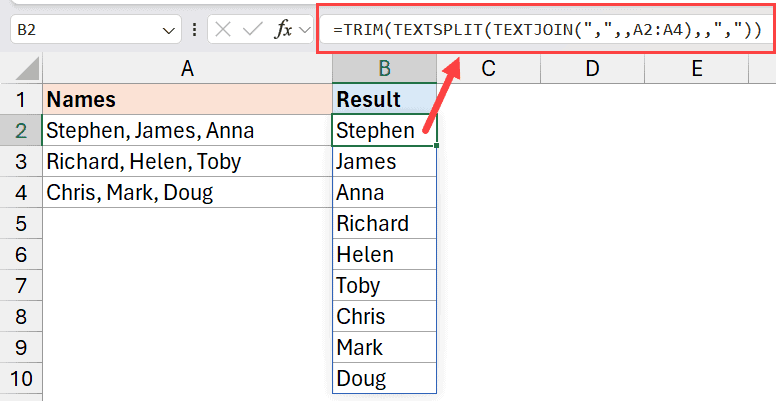Screen dimensions: 776x401
Task: Open Insert Function with the fx icon
Action: (284, 30)
